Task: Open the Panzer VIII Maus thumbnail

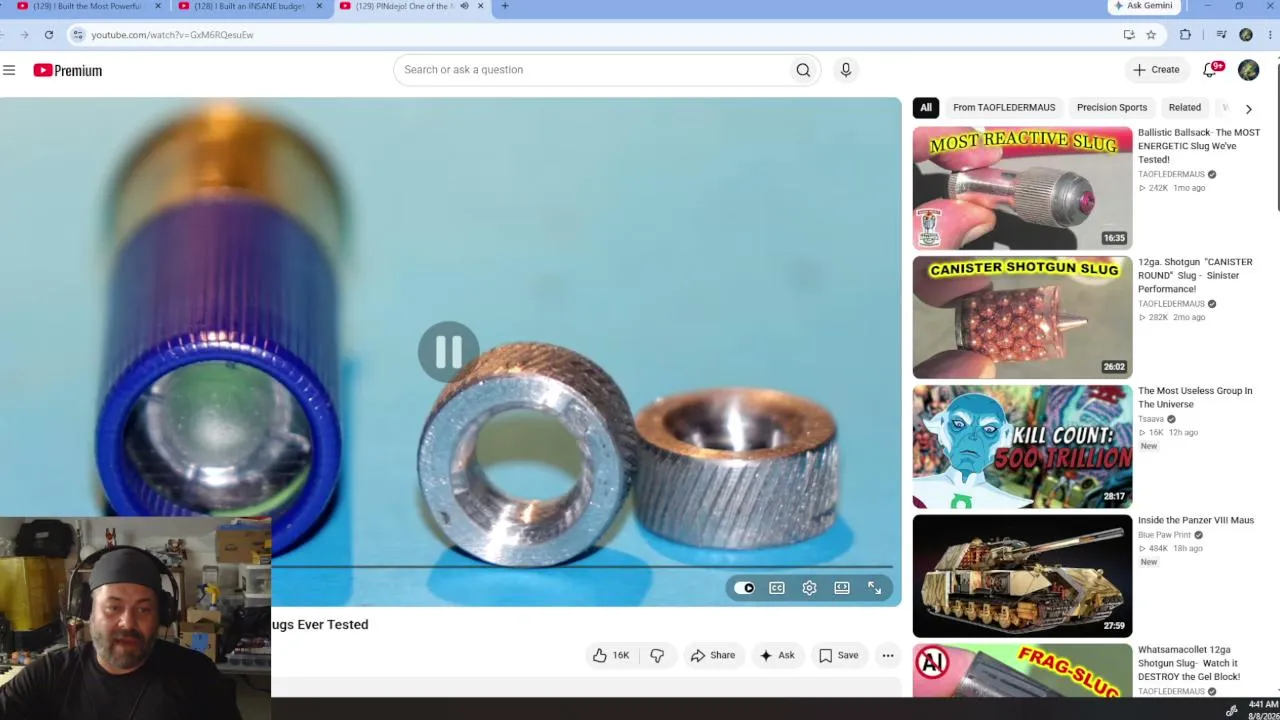Action: pos(1022,576)
